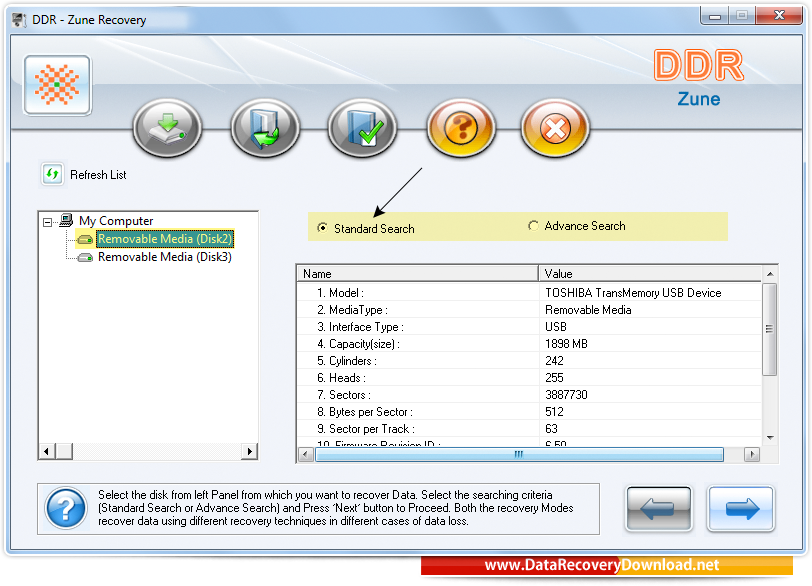Click the table scroll down arrow
Image resolution: width=812 pixels, height=586 pixels.
point(770,438)
